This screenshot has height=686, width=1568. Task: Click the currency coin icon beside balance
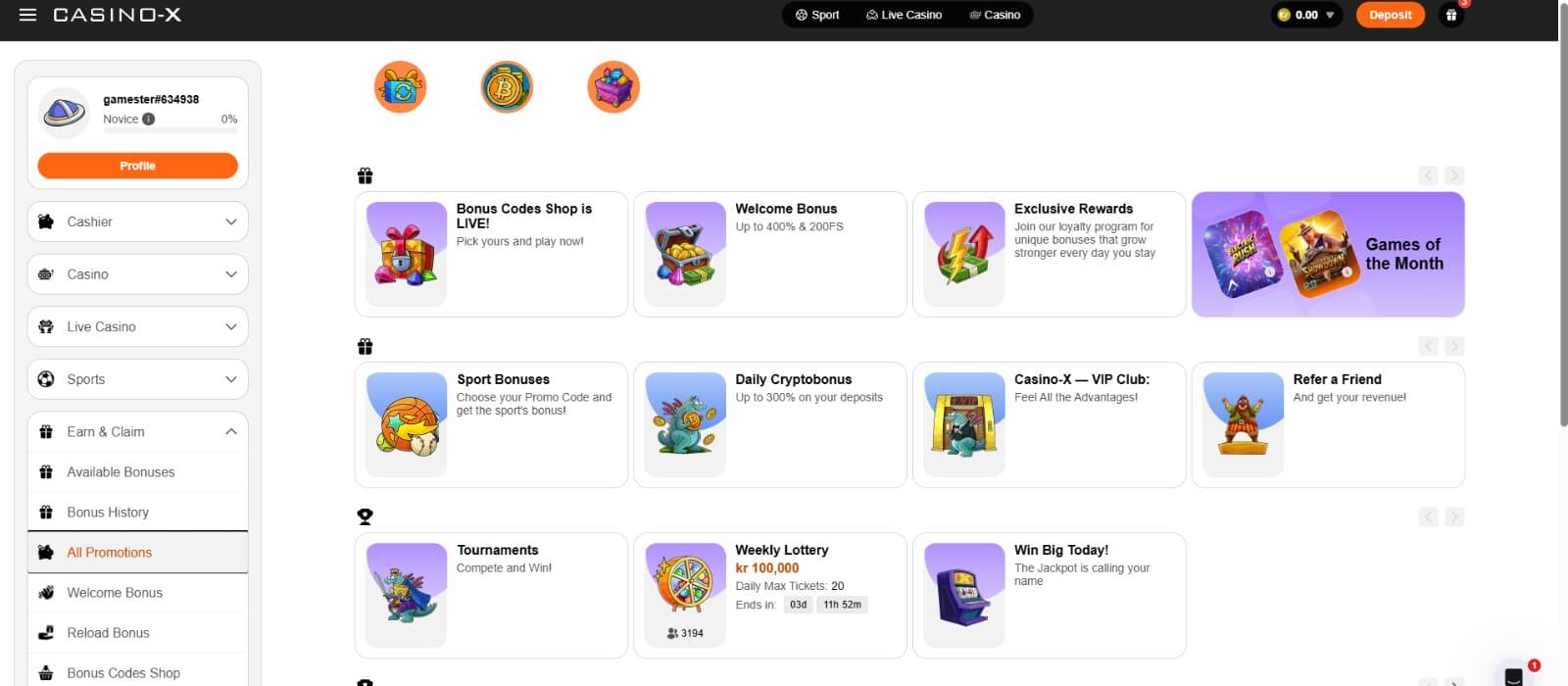pyautogui.click(x=1284, y=15)
